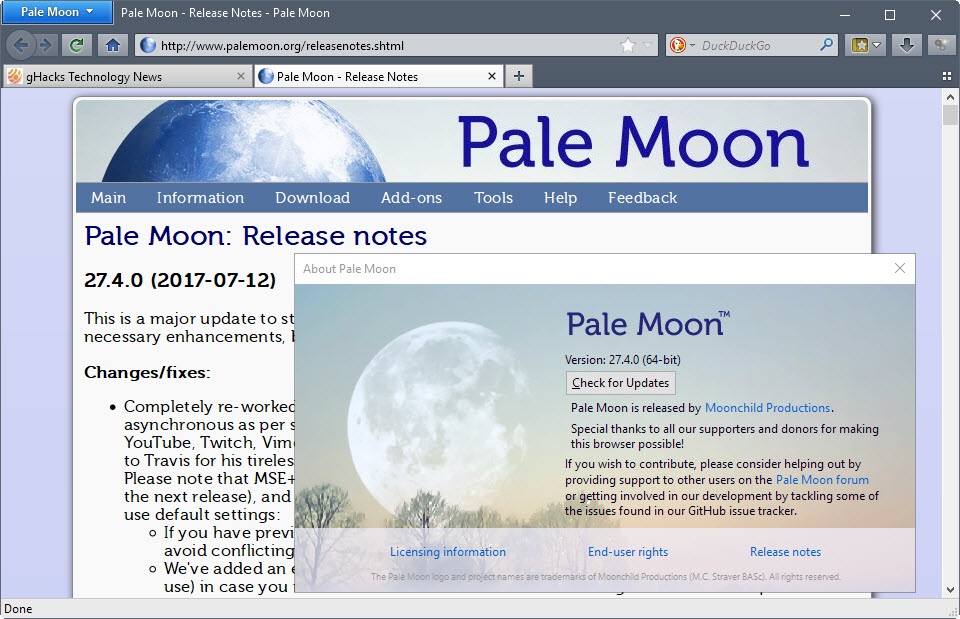Open the downloads arrow button
The height and width of the screenshot is (619, 960).
pos(906,45)
